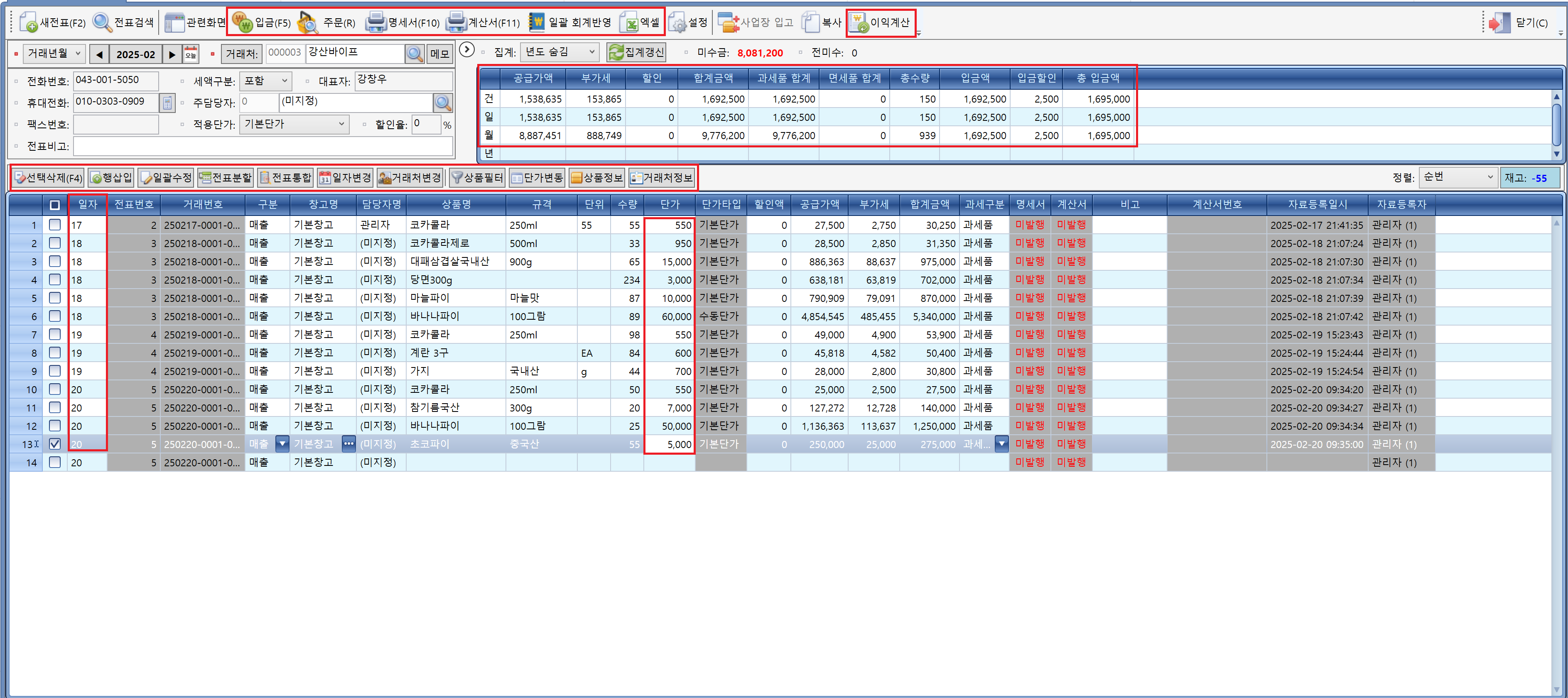This screenshot has width=1568, height=698.
Task: Open 상품필터 product filter
Action: coord(477,178)
